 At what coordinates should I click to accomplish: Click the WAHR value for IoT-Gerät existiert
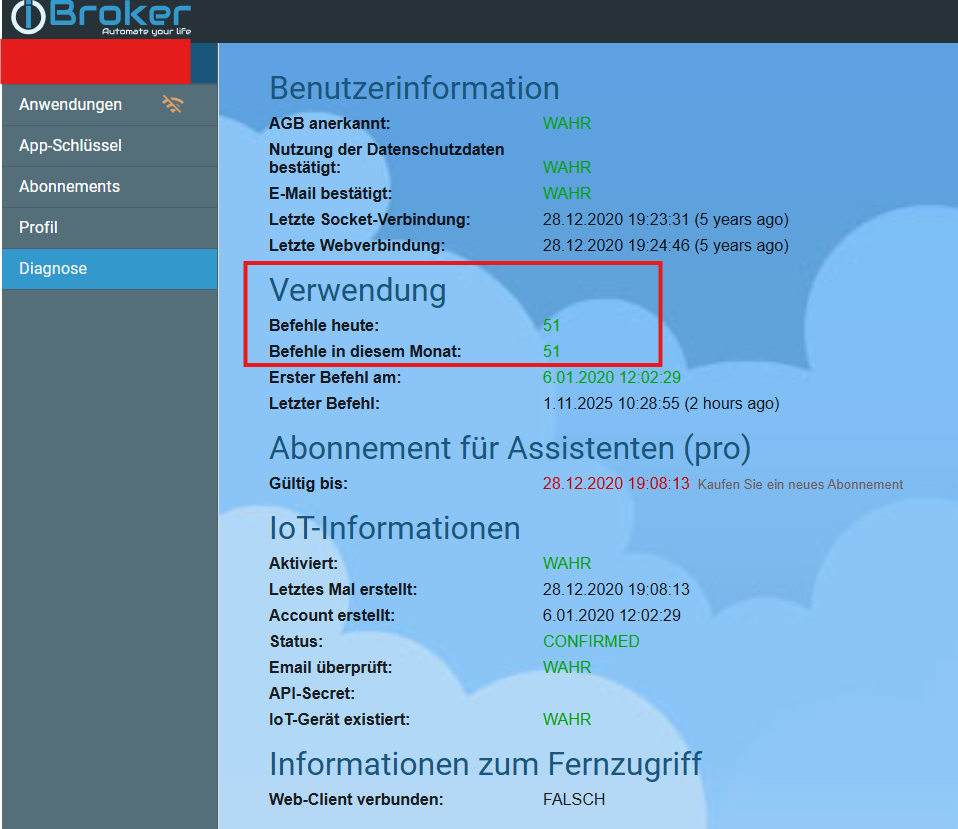[566, 720]
